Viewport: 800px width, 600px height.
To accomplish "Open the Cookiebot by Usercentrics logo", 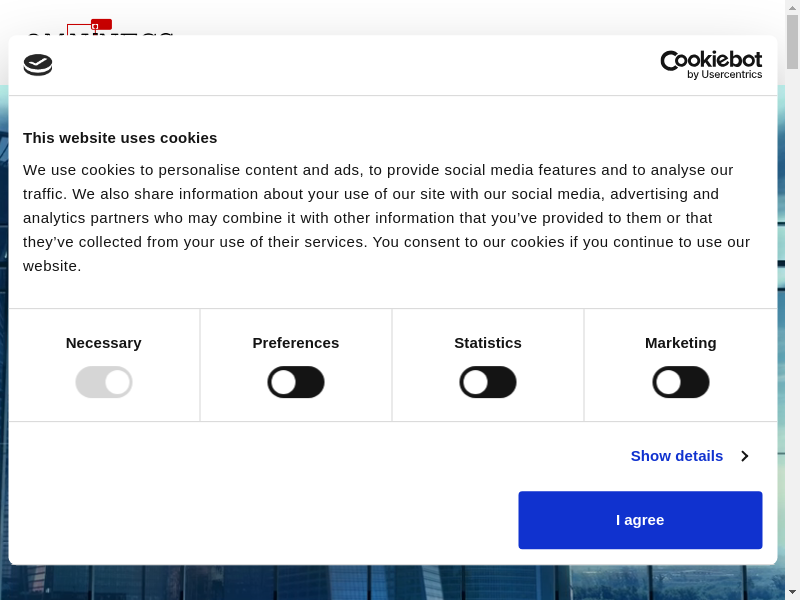I will 711,65.
